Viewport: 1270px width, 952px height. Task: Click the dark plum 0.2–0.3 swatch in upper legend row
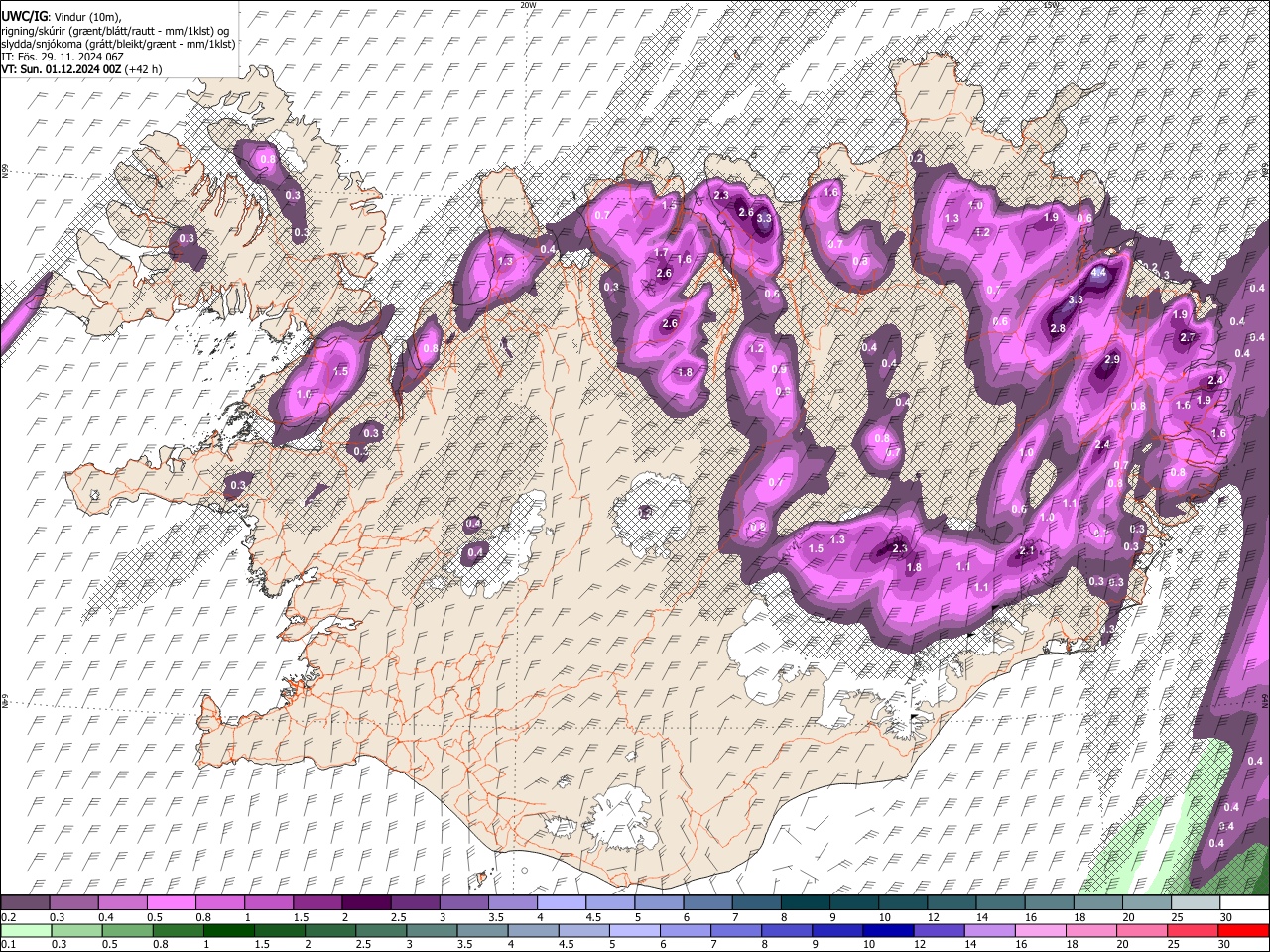[25, 903]
